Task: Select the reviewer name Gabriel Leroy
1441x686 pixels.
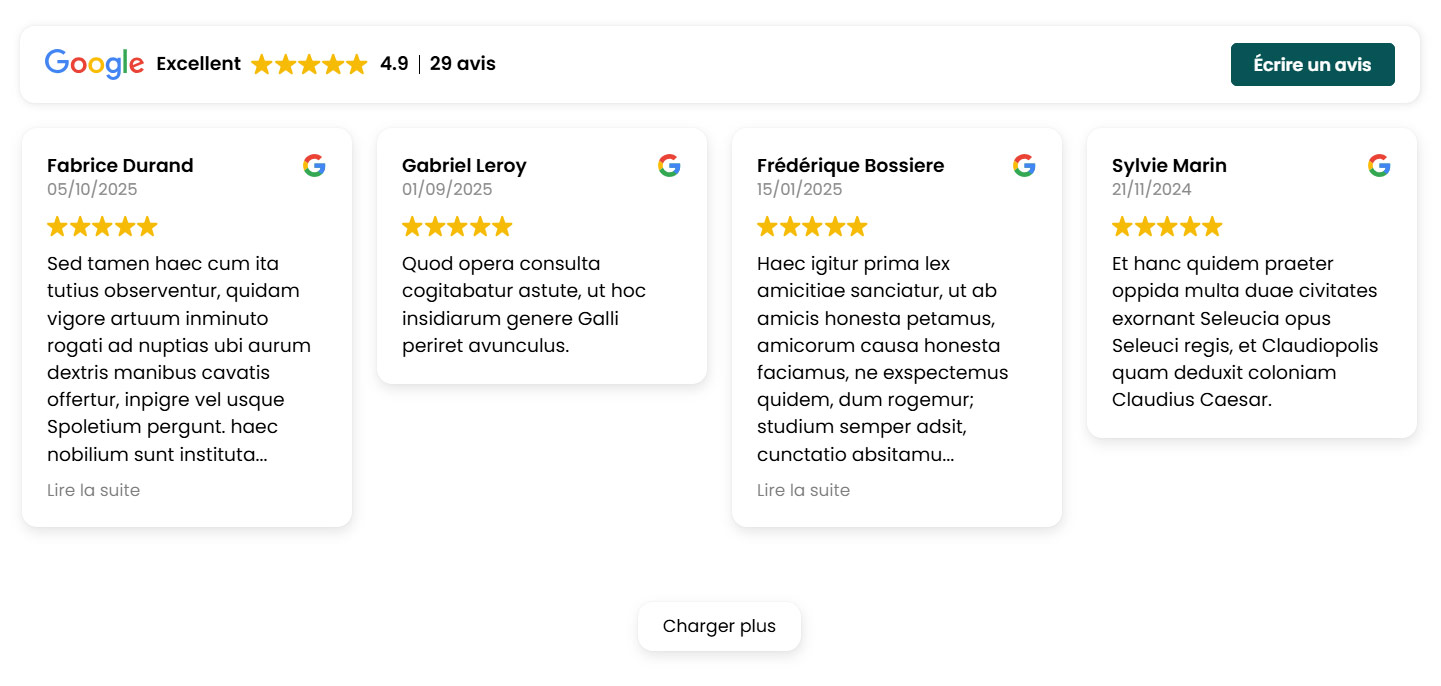Action: (464, 166)
